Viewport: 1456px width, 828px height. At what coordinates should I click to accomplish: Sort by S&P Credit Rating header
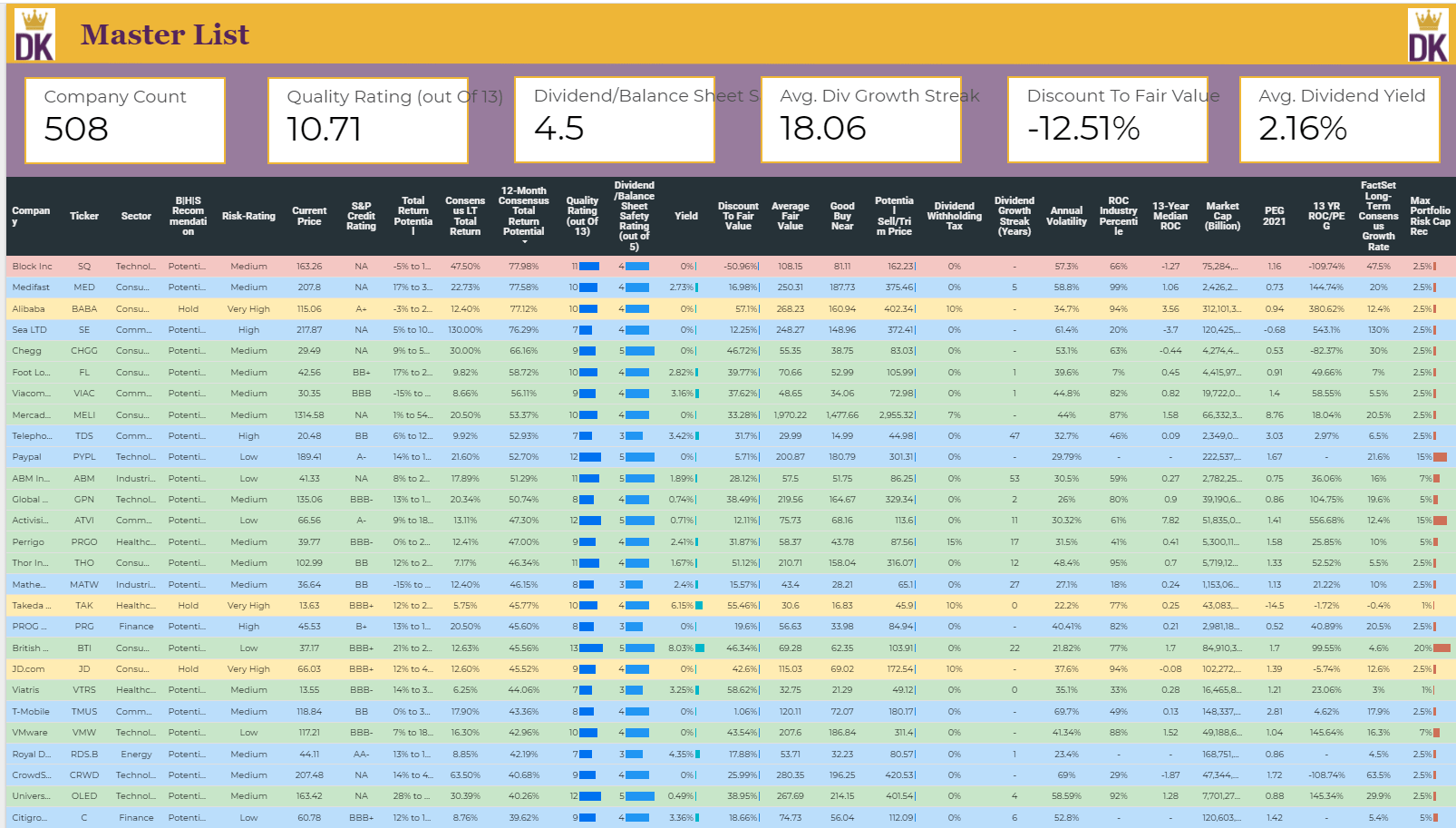[361, 216]
